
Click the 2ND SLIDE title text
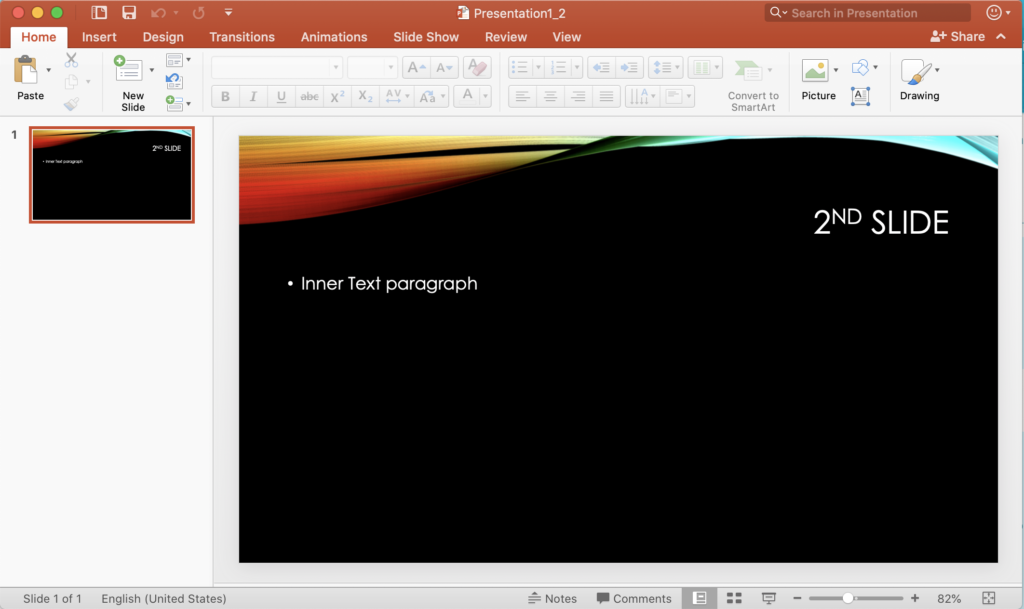(x=881, y=223)
